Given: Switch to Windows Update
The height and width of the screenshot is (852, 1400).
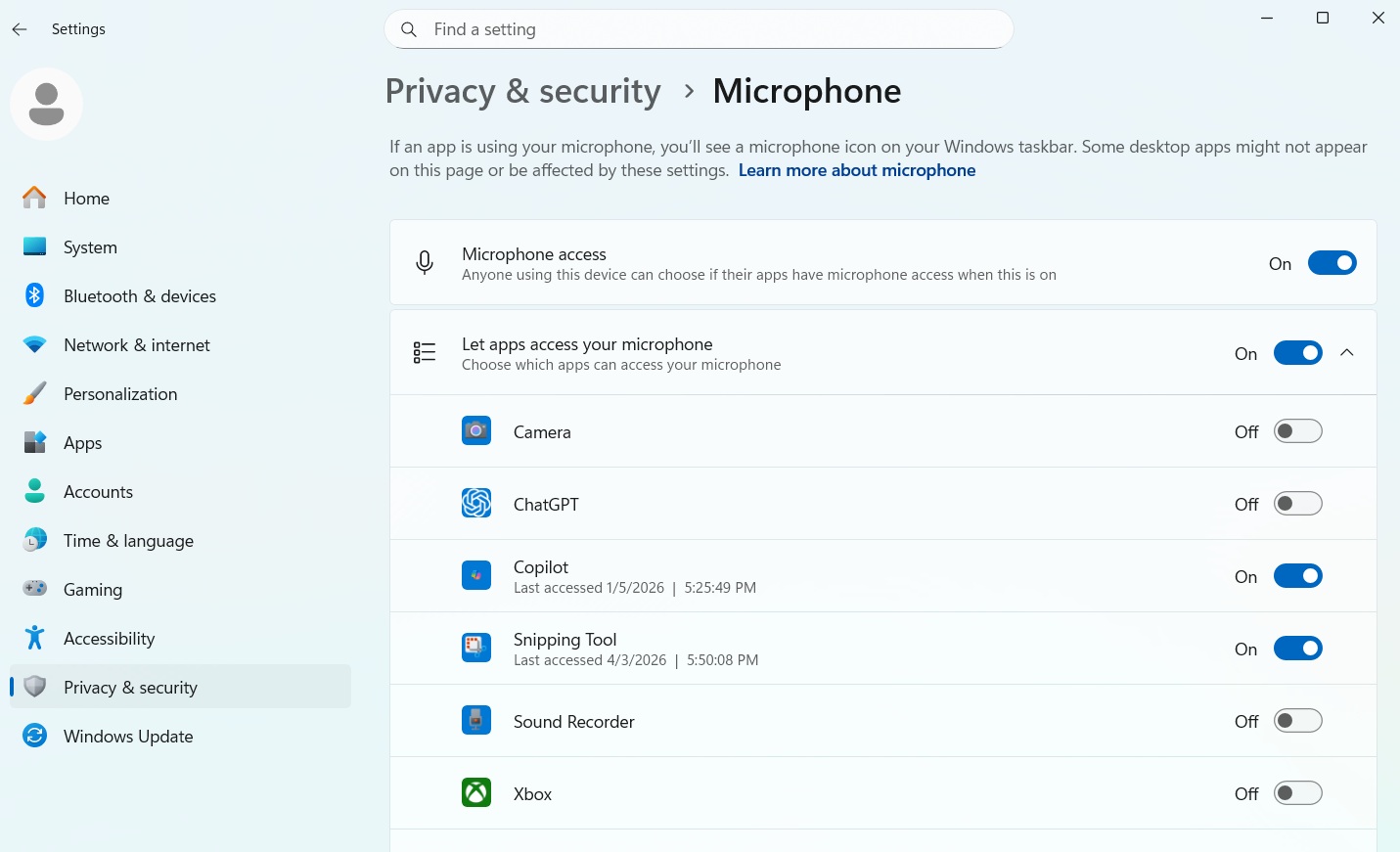Looking at the screenshot, I should click(127, 736).
